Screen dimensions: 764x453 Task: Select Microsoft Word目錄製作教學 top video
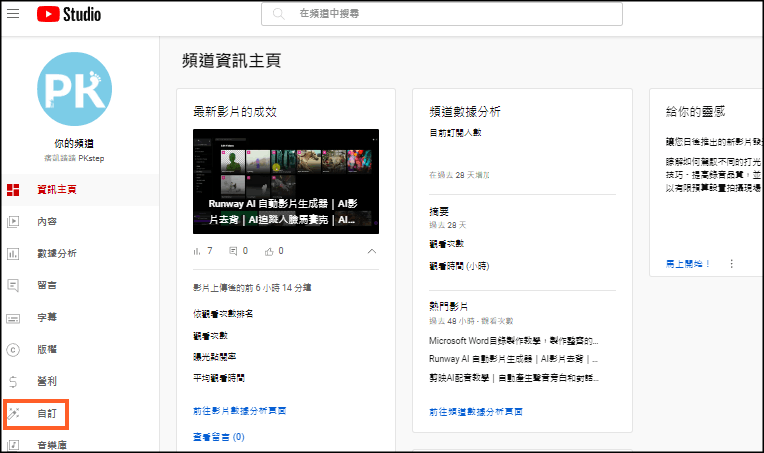[514, 341]
